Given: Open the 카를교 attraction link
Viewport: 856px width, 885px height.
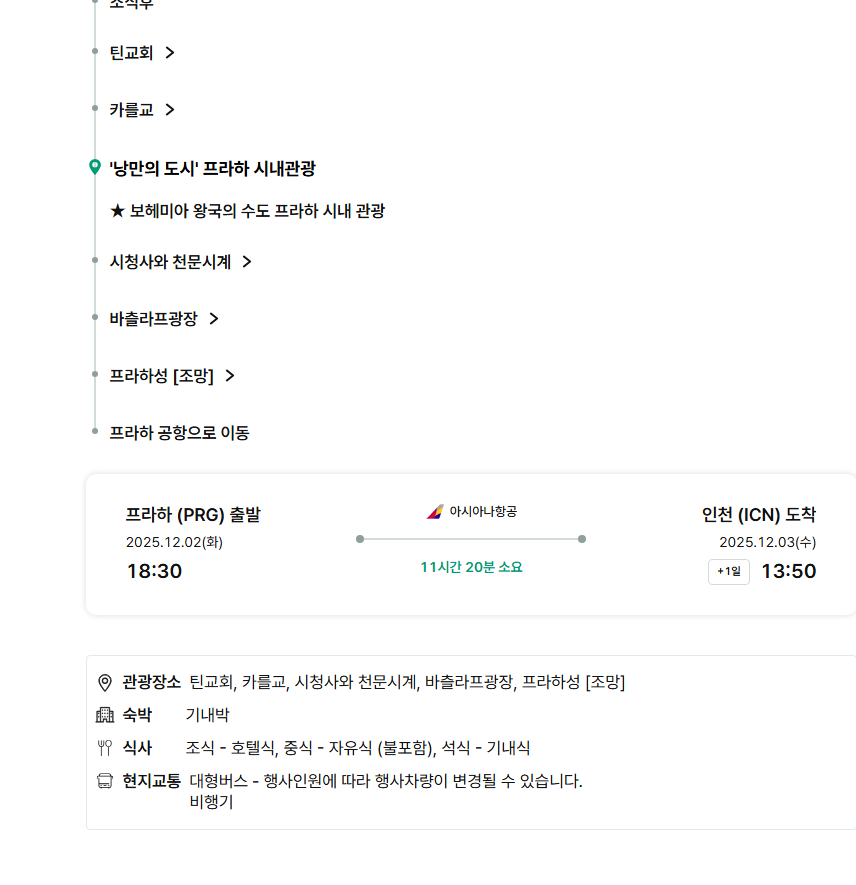Looking at the screenshot, I should (131, 110).
